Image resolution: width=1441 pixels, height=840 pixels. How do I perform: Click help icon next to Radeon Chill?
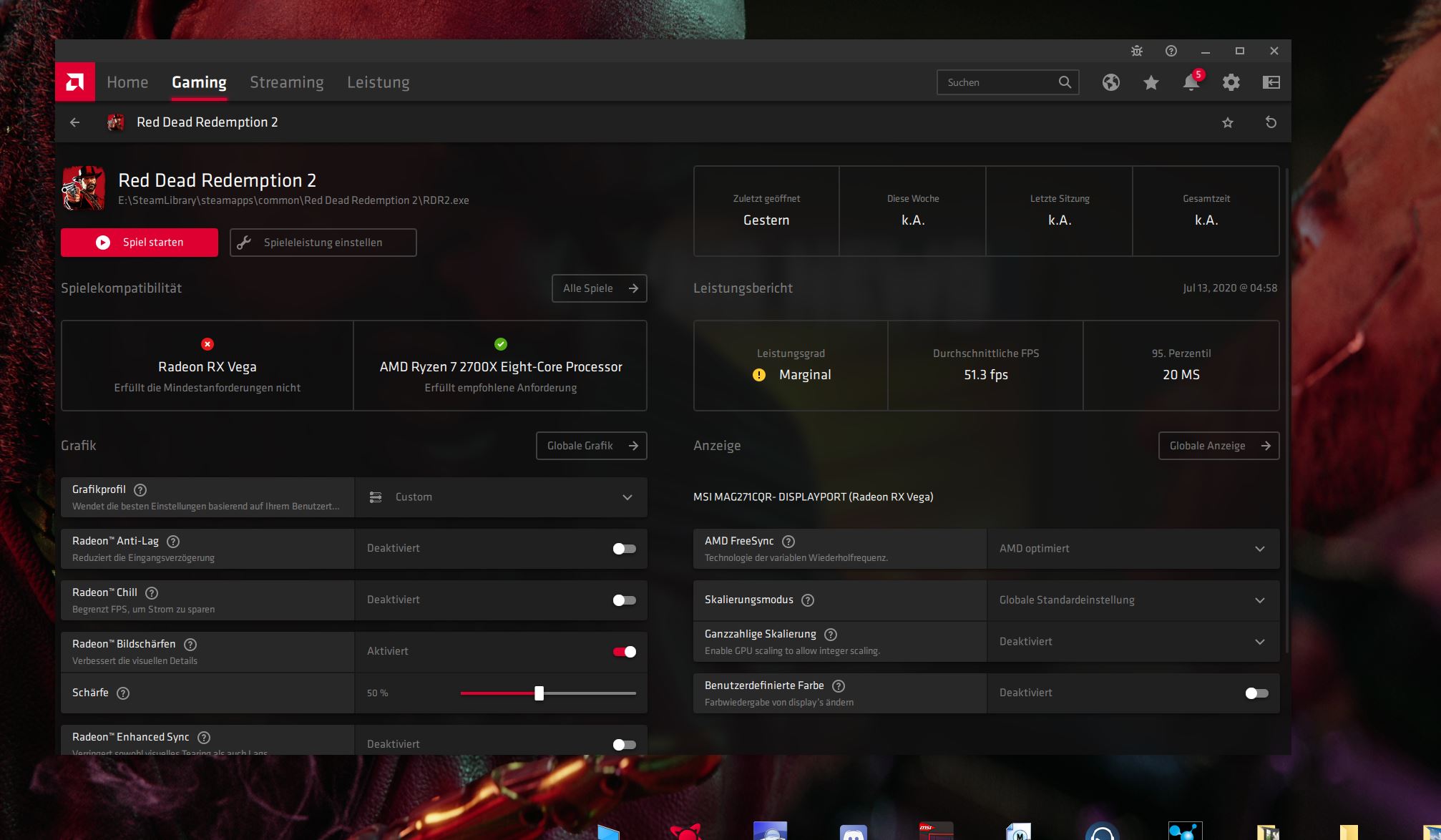152,592
